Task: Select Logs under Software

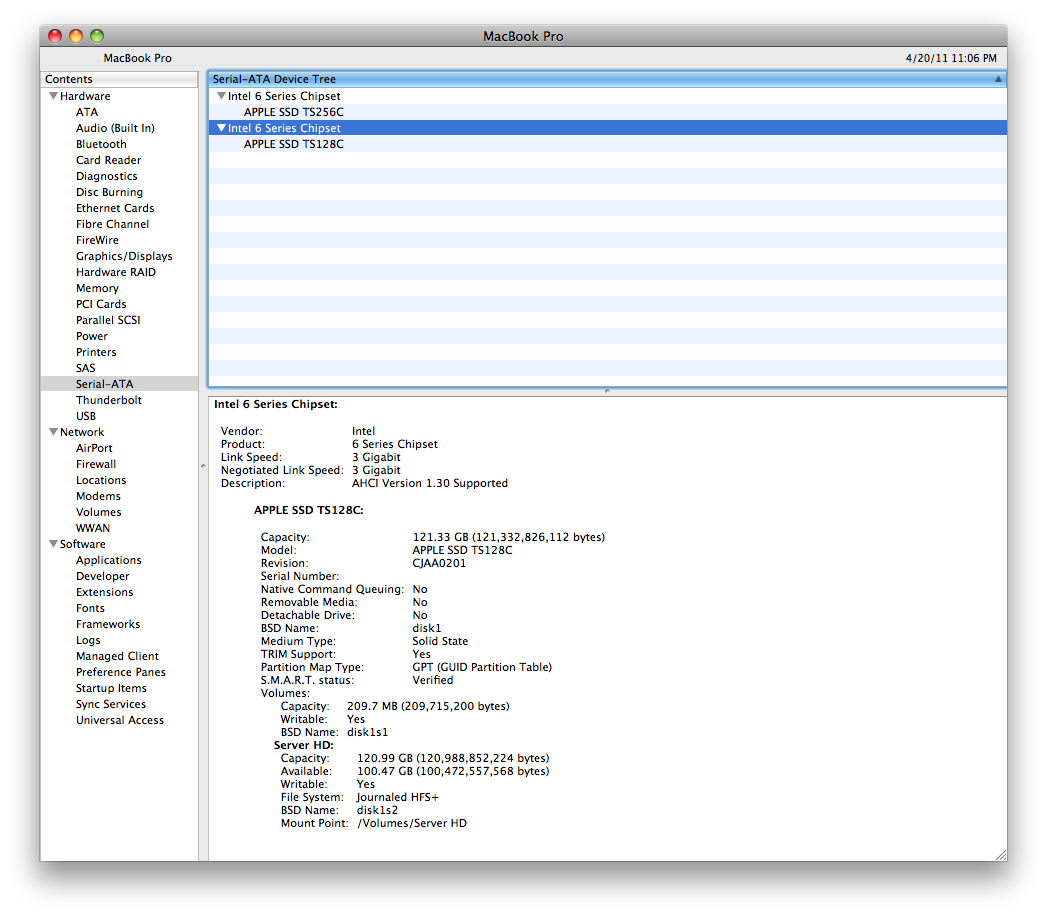Action: (x=88, y=640)
